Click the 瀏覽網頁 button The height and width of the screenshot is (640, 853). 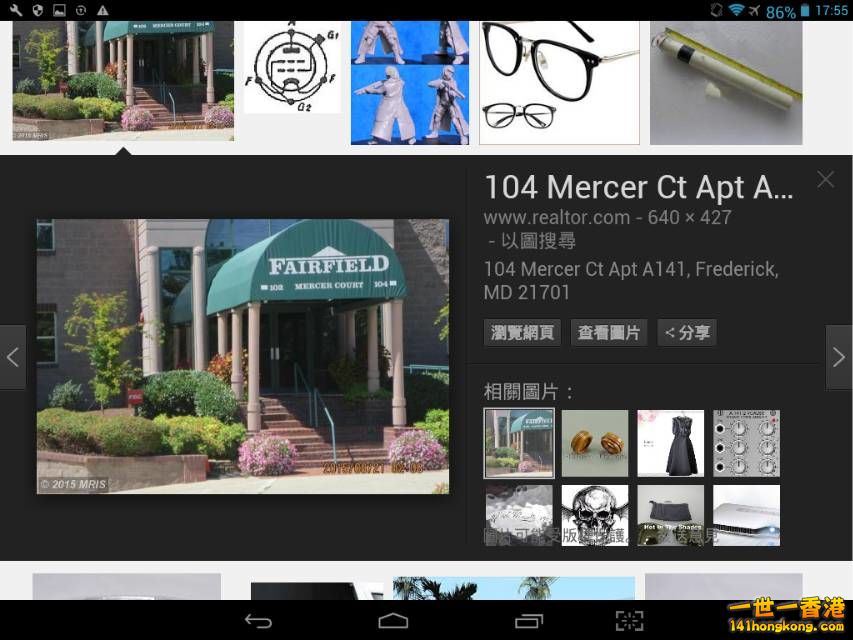pyautogui.click(x=522, y=333)
